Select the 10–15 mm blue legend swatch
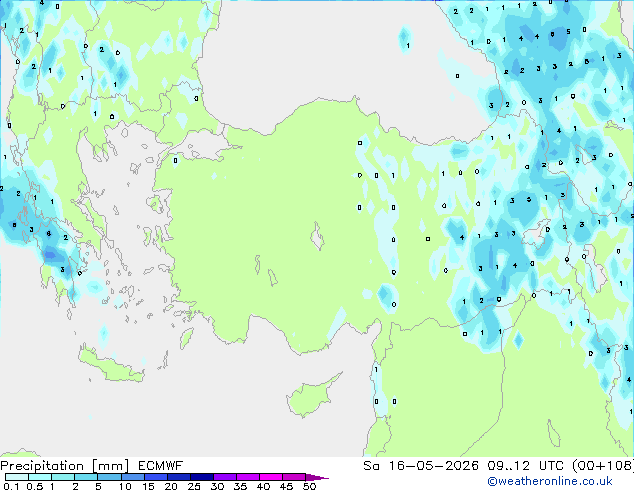The image size is (634, 490). [x=133, y=477]
